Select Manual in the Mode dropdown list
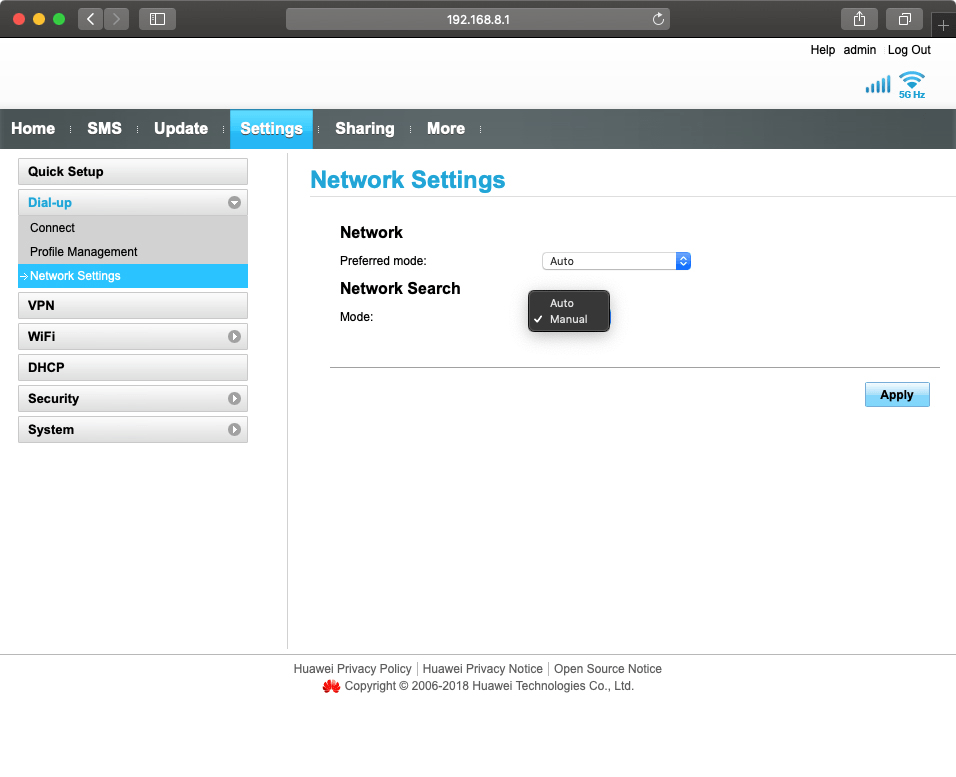 coord(568,319)
